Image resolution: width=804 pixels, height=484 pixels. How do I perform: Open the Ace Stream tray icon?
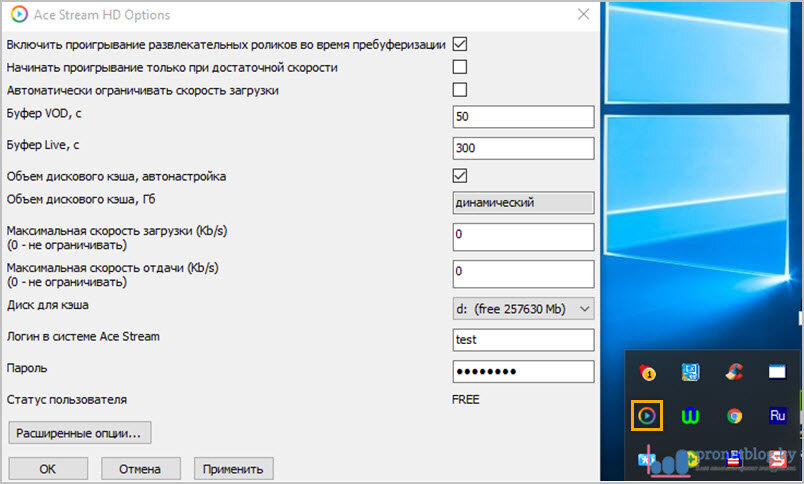[647, 415]
